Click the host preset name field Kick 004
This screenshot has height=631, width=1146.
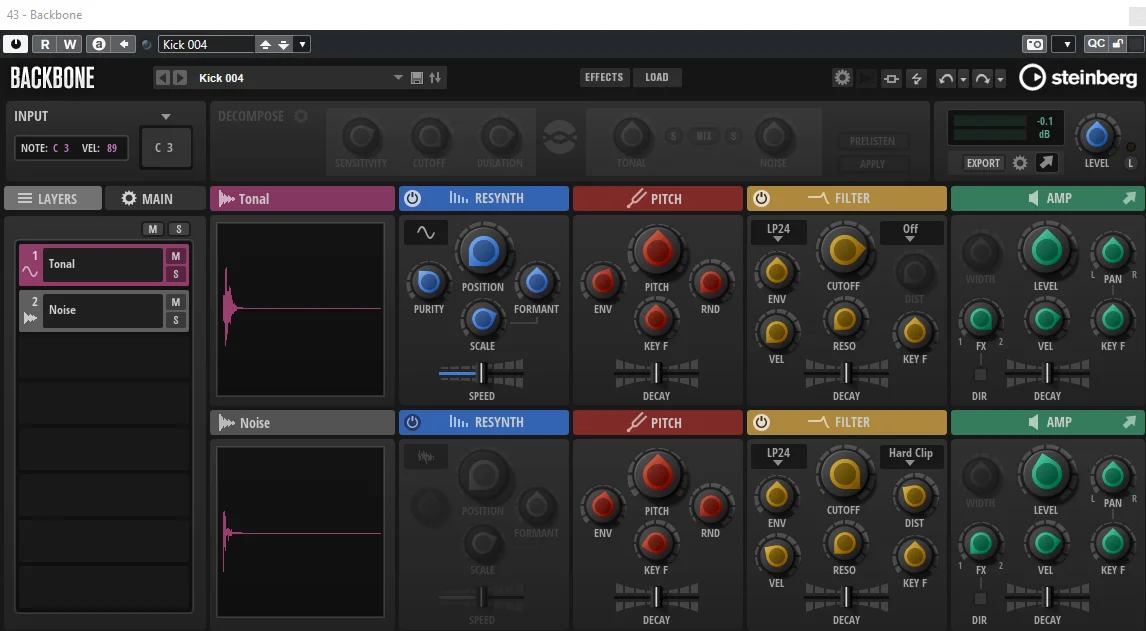click(x=207, y=45)
